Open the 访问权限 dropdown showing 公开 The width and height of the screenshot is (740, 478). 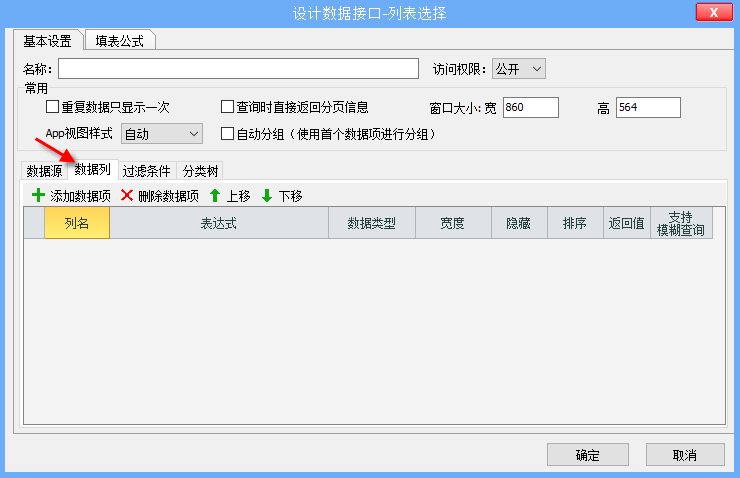click(519, 69)
